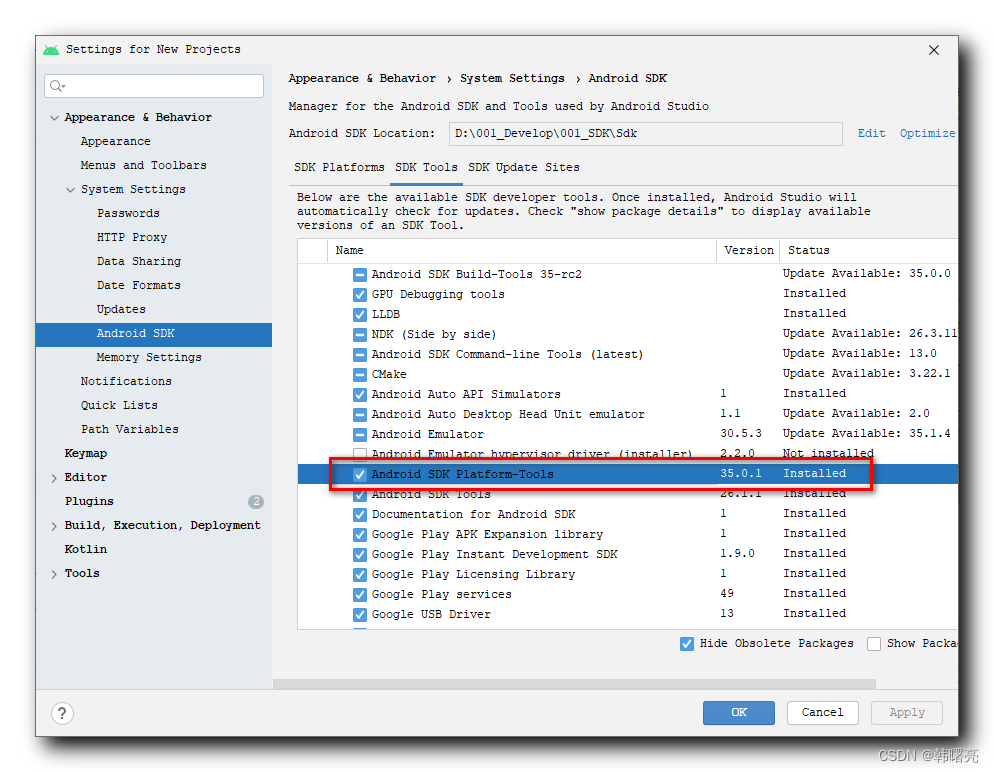Uncheck GPU Debugging tools checkbox
The image size is (994, 772).
pos(359,295)
